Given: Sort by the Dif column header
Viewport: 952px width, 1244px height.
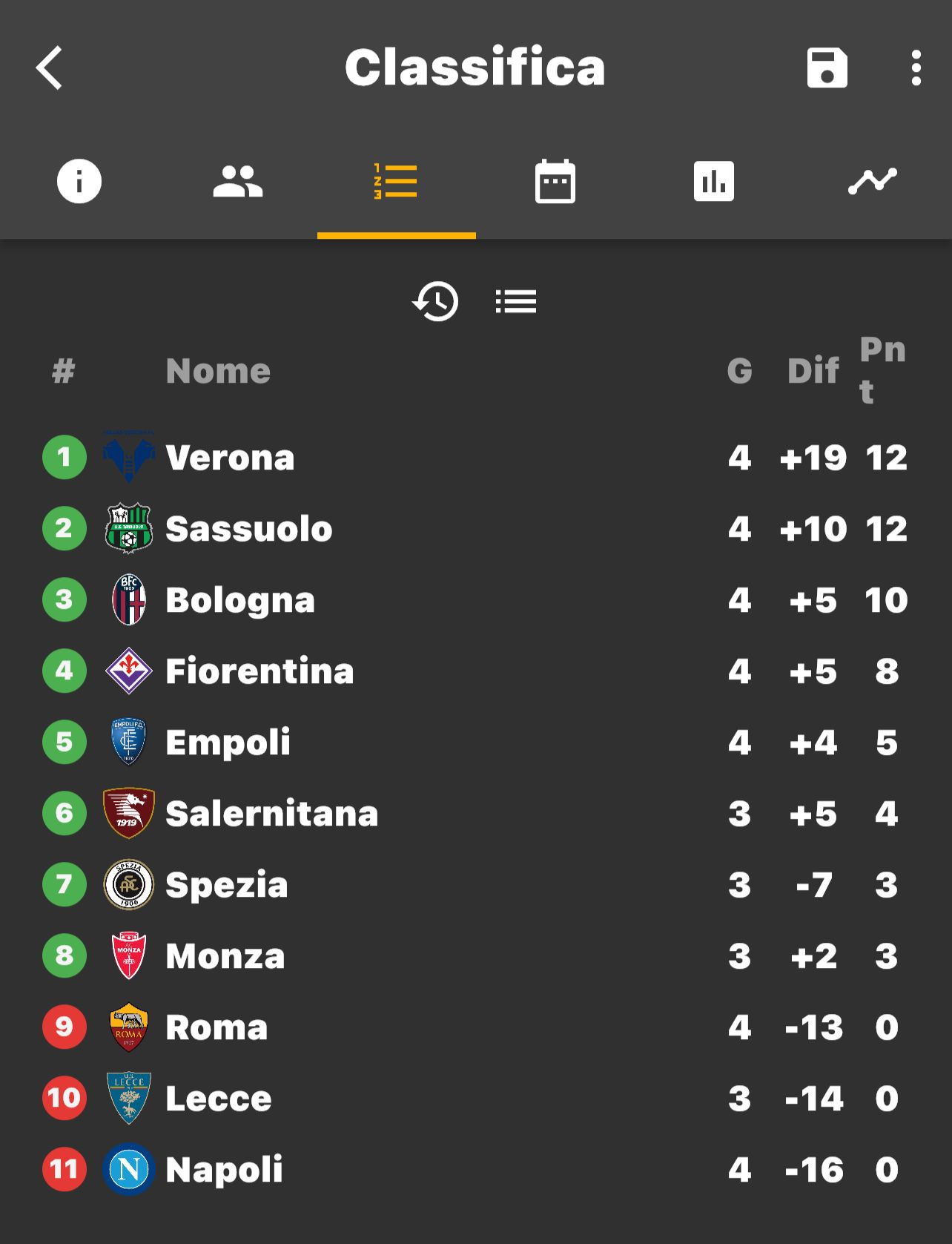Looking at the screenshot, I should pos(813,371).
